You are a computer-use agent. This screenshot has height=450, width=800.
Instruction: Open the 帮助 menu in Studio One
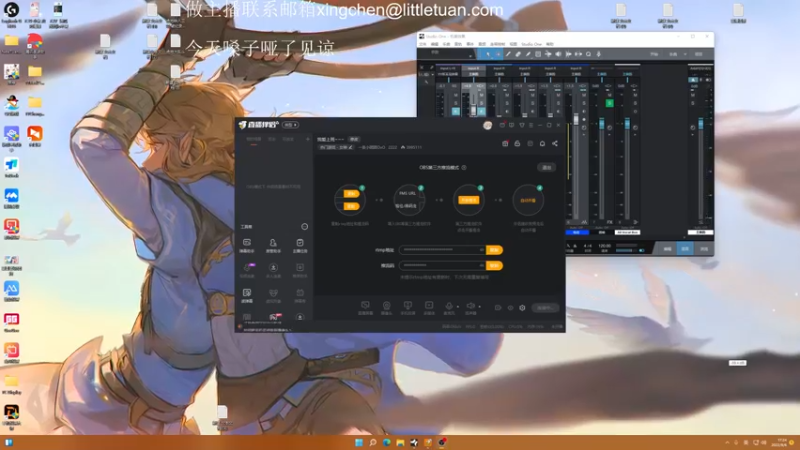pyautogui.click(x=549, y=44)
